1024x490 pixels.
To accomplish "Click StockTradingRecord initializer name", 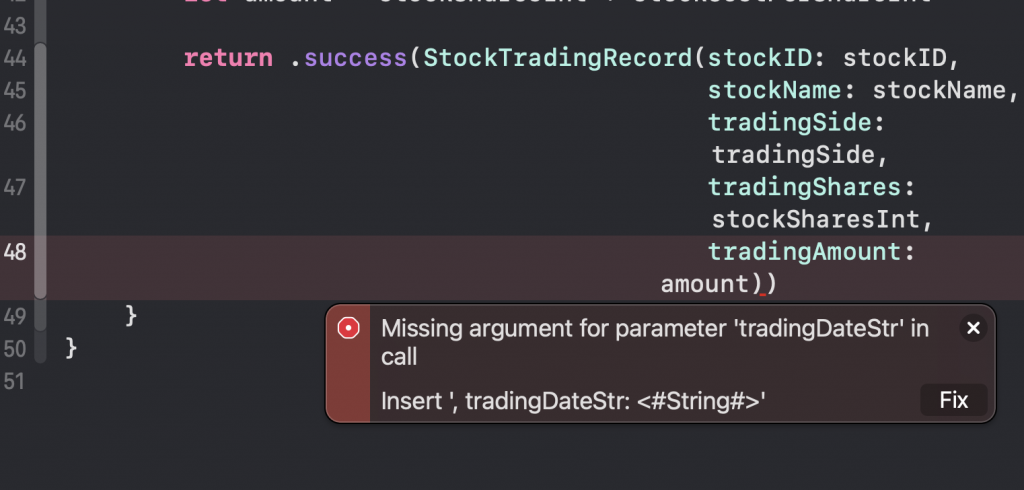I will click(x=557, y=58).
